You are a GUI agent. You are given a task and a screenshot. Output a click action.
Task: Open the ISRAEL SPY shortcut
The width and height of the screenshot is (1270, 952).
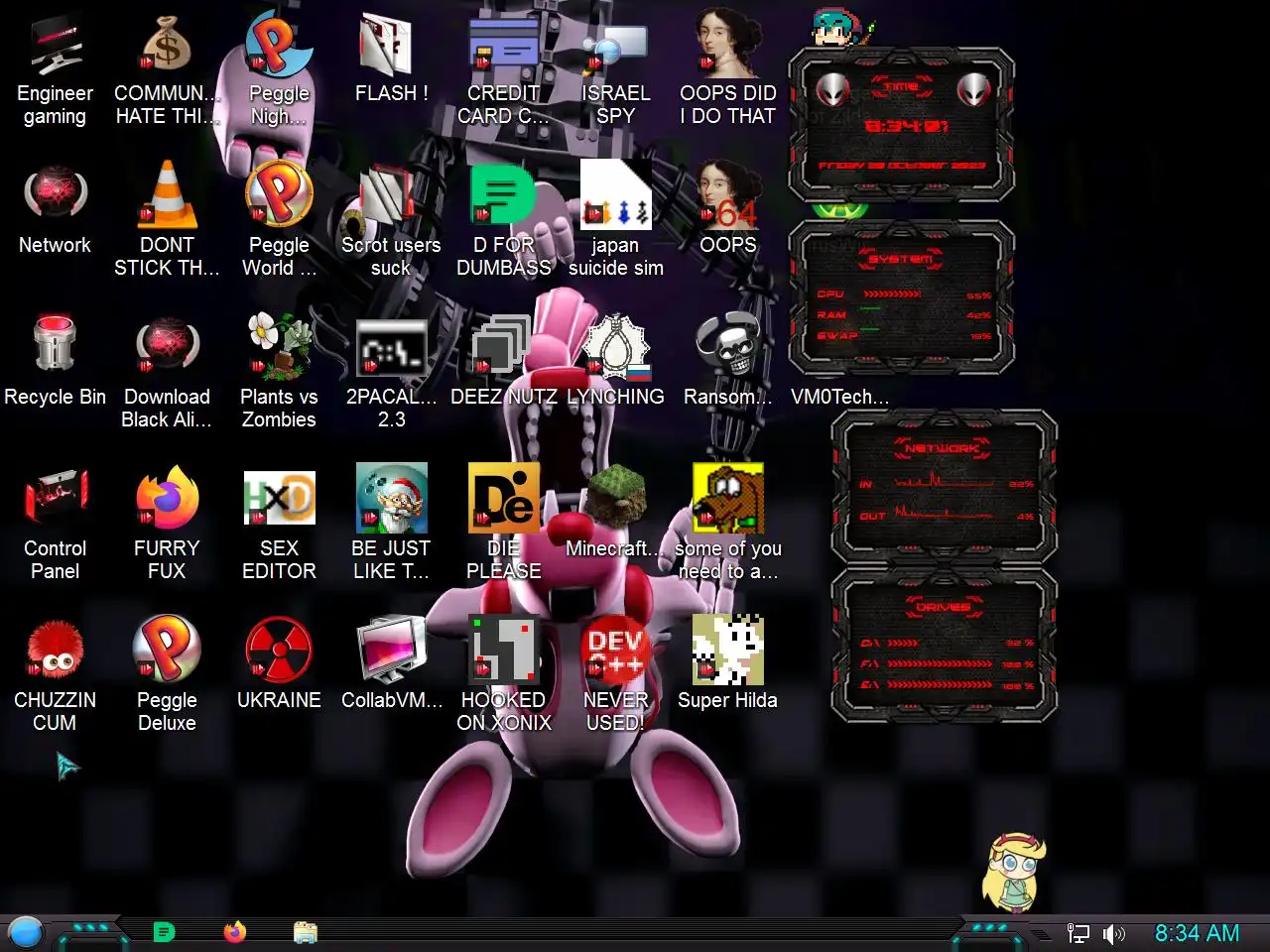click(615, 69)
